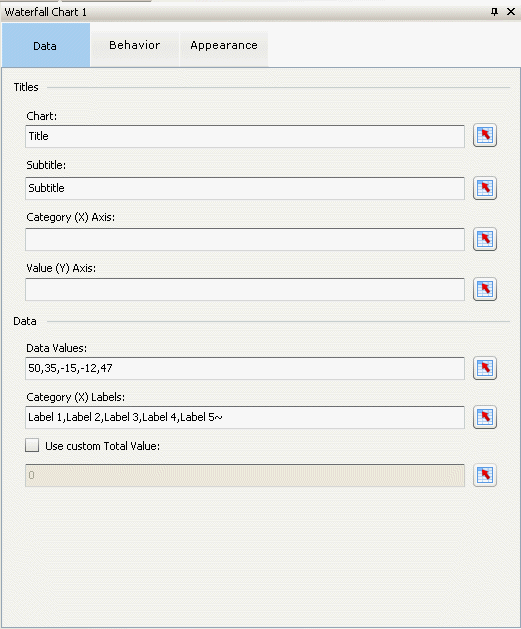Viewport: 521px width, 629px height.
Task: Switch to the Behavior tab
Action: (135, 45)
